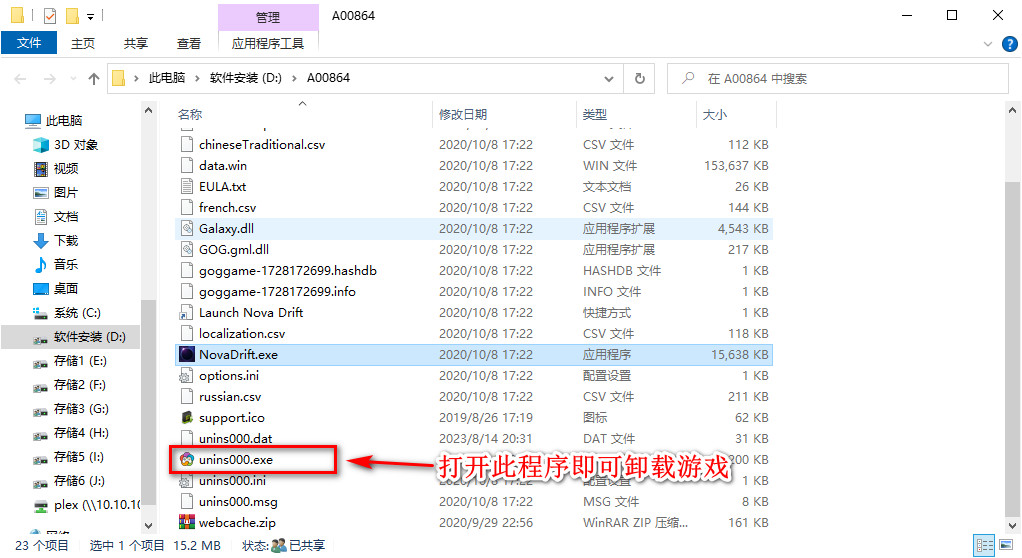Click the unins000.exe uninstaller icon
This screenshot has width=1022, height=558.
coord(187,459)
